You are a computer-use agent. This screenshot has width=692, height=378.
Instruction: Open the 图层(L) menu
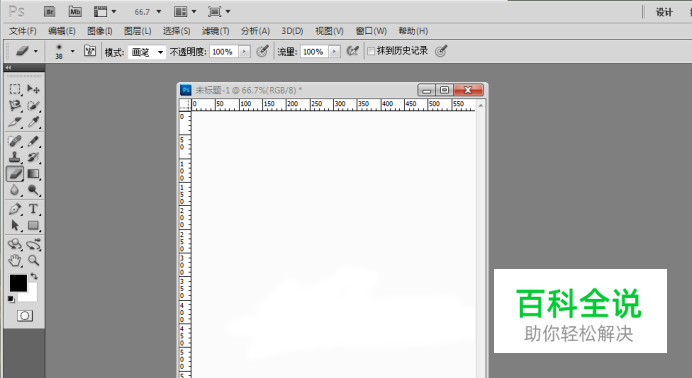point(137,31)
